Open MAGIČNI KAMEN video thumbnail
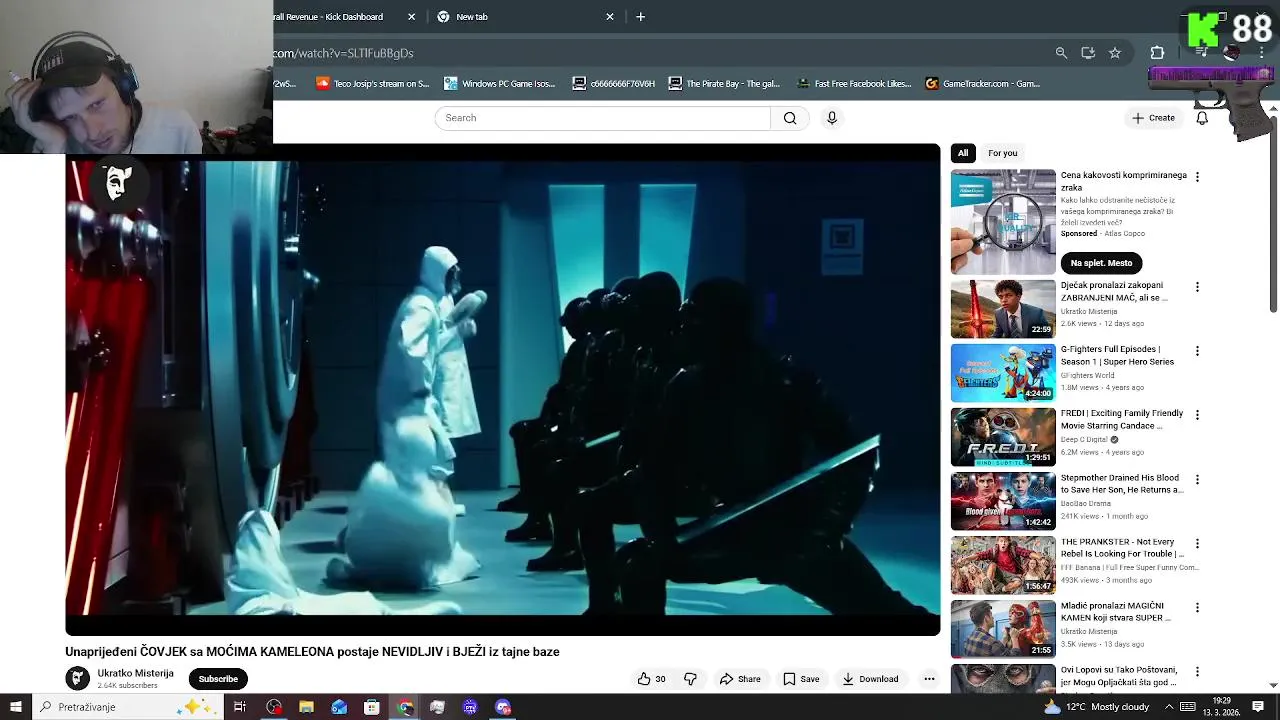Image resolution: width=1280 pixels, height=720 pixels. 1003,629
